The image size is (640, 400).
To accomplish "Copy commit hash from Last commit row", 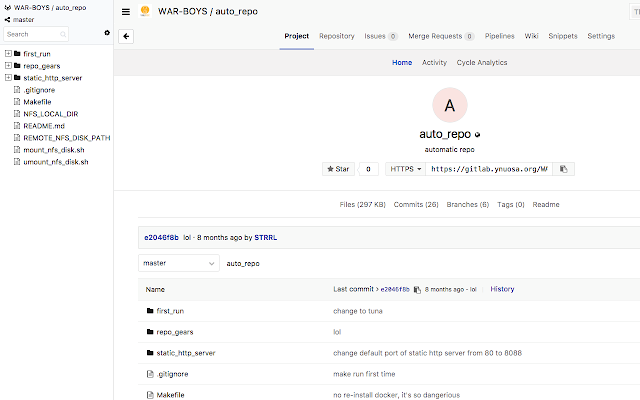I will [x=417, y=289].
